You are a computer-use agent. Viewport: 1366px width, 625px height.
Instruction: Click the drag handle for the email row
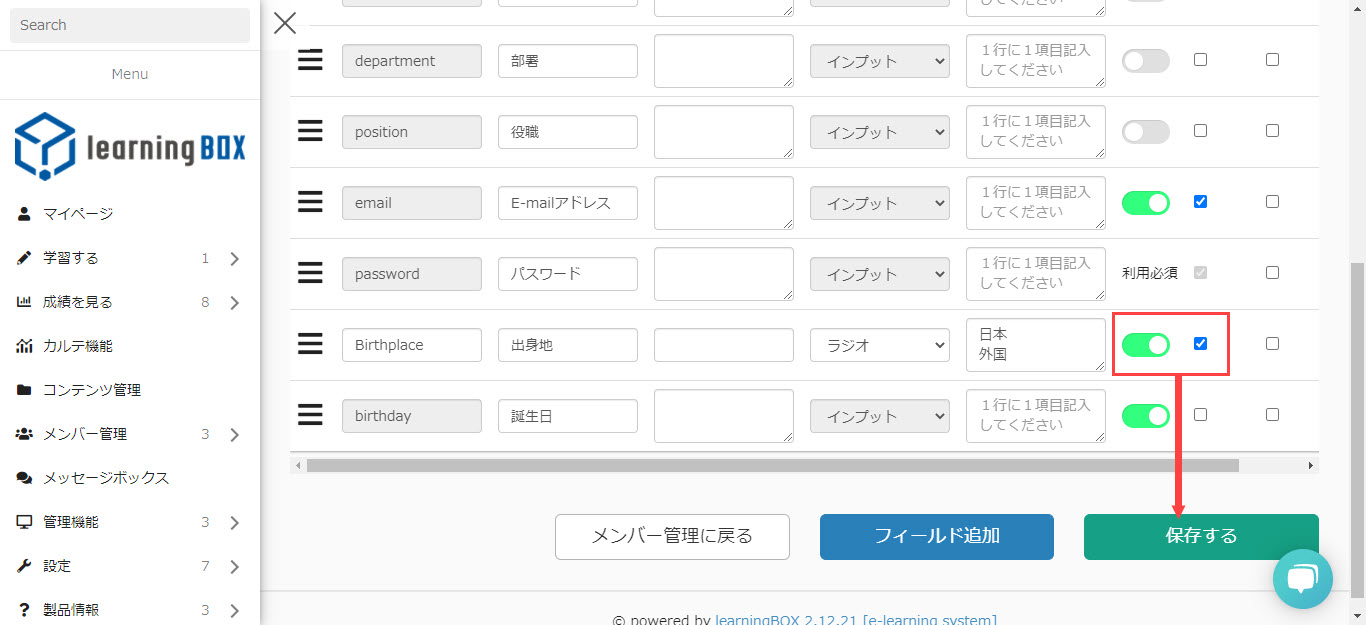[x=310, y=202]
